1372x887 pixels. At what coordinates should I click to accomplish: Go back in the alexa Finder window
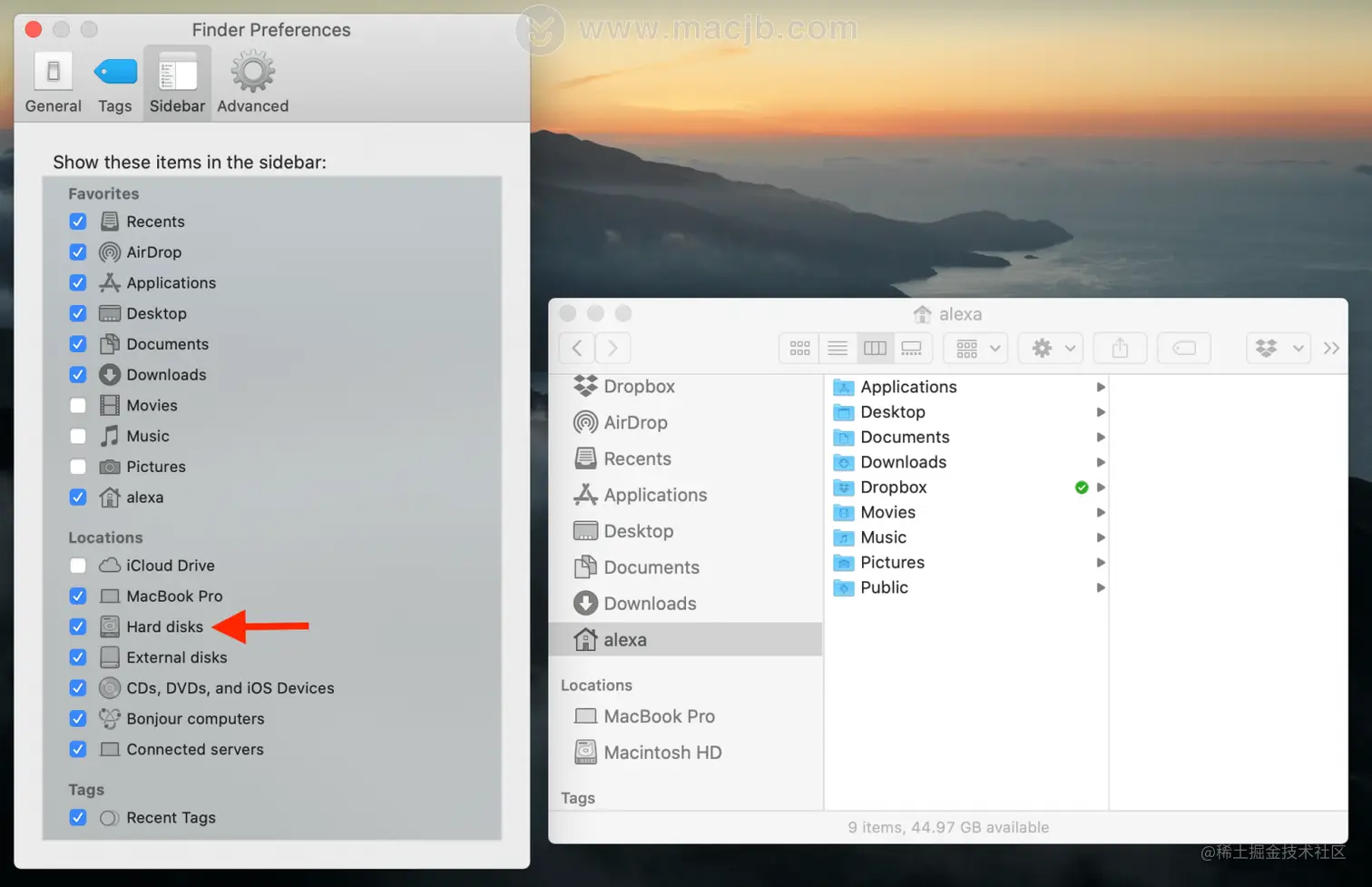click(x=577, y=349)
